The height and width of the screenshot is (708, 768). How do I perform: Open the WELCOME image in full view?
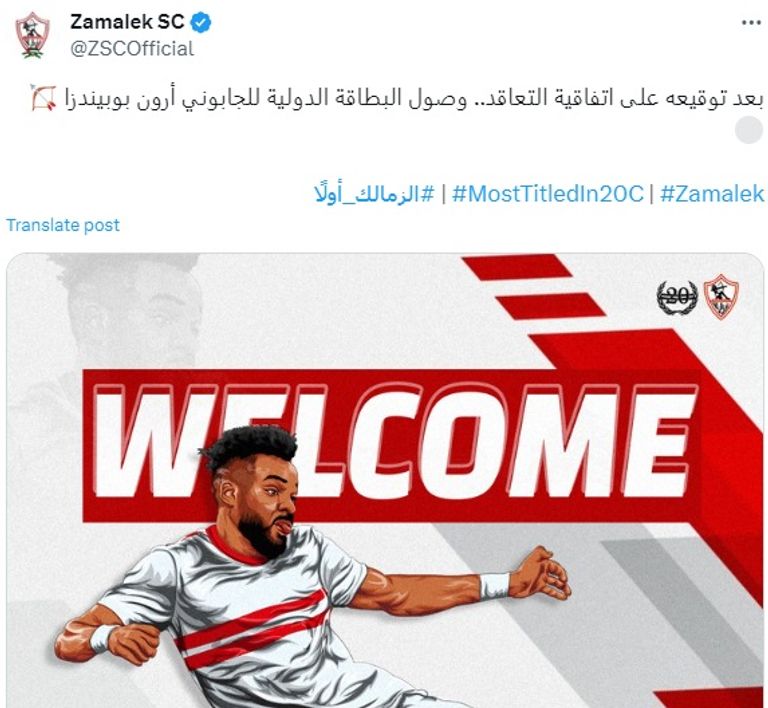(385, 480)
